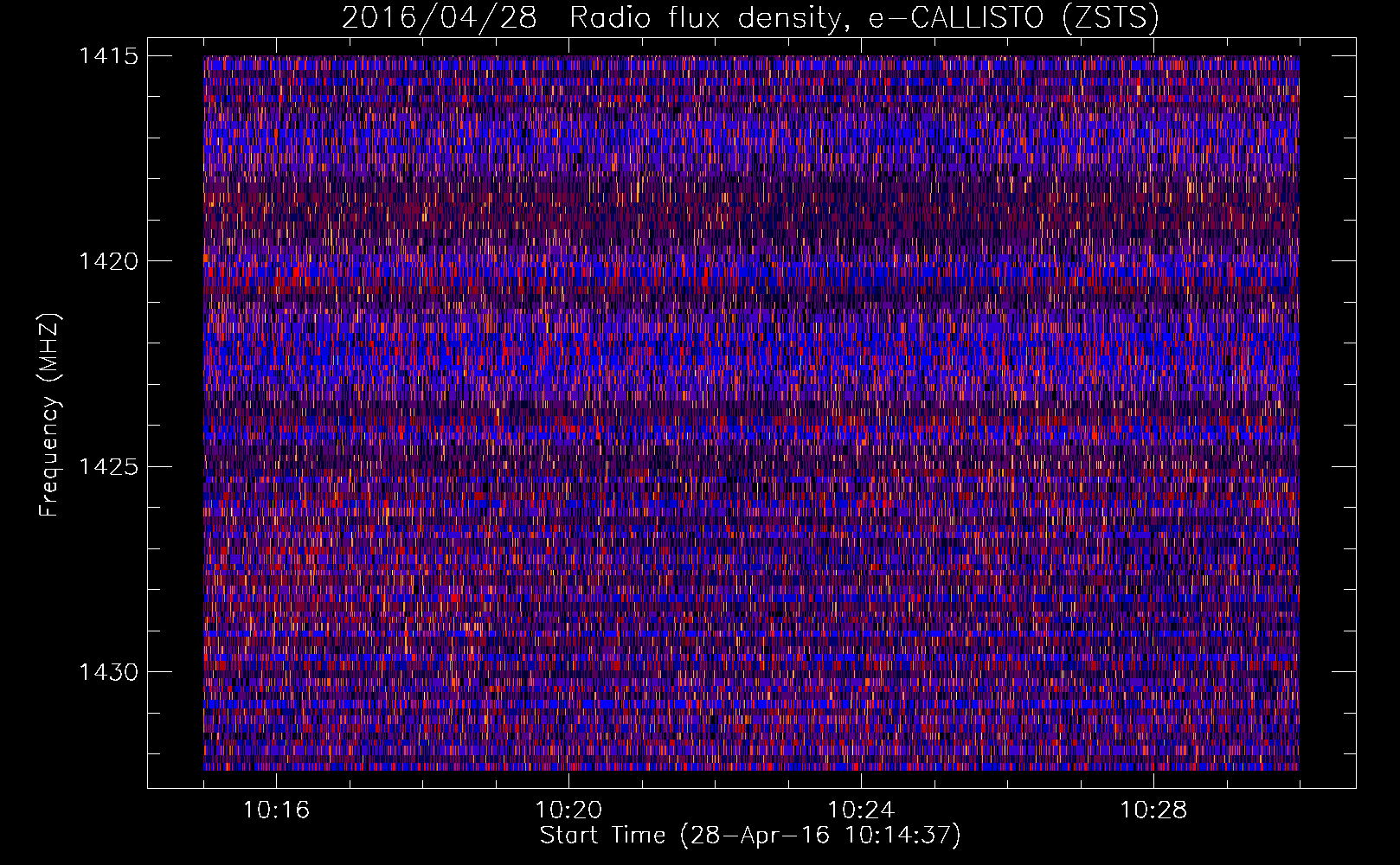Click the radio flux spectrogram plot area
Image resolution: width=1400 pixels, height=865 pixels.
click(751, 413)
